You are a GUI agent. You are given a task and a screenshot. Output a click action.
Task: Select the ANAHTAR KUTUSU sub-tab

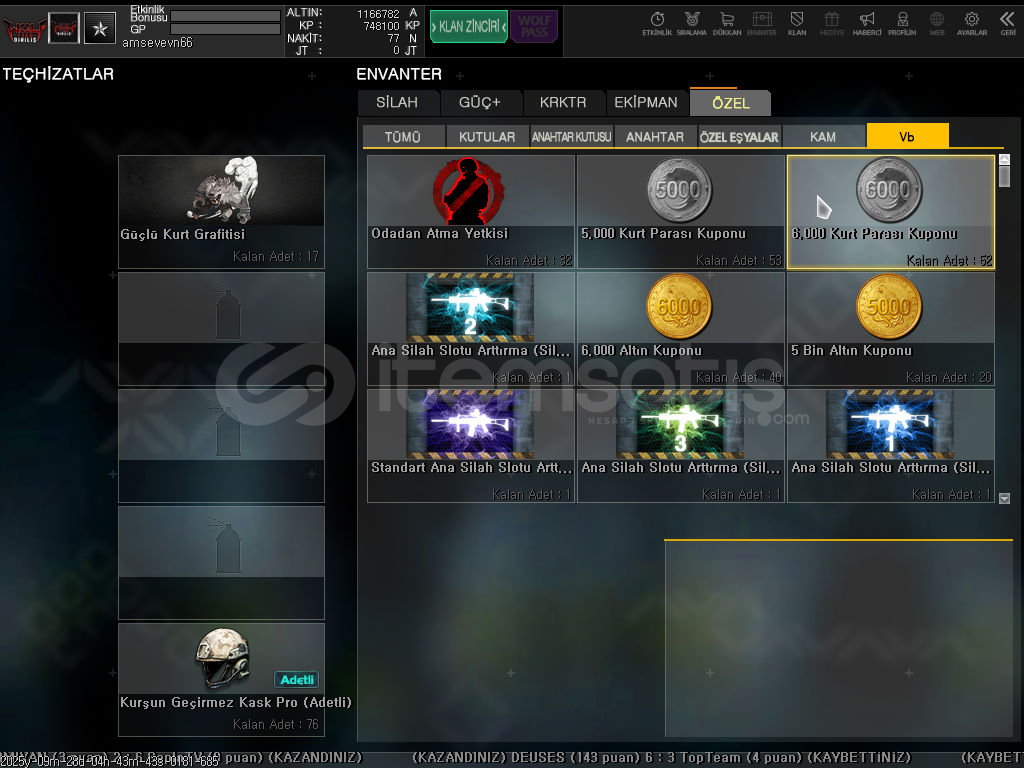point(571,136)
